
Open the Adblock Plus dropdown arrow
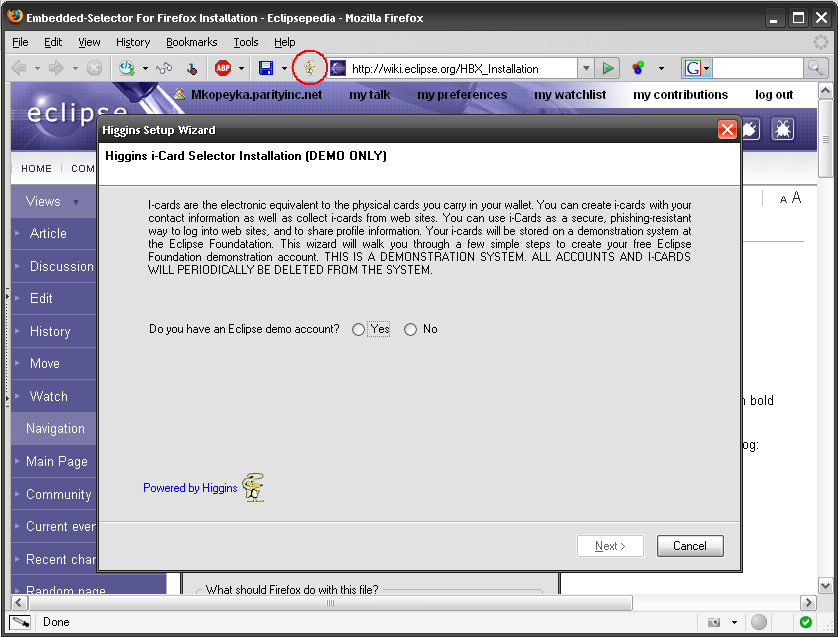point(241,68)
